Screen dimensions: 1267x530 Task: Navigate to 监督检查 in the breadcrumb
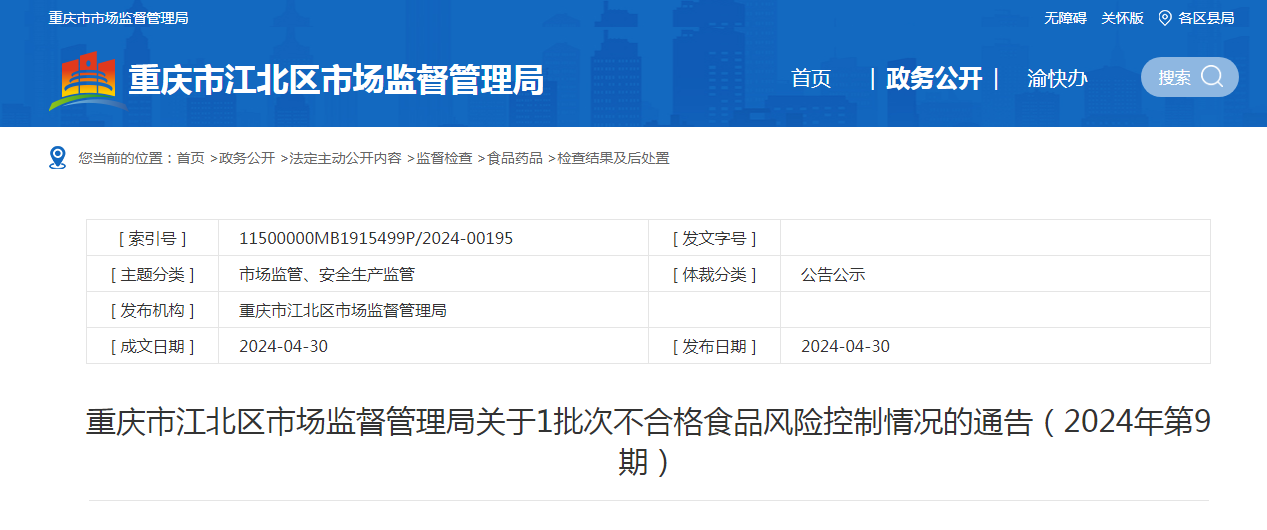(444, 158)
